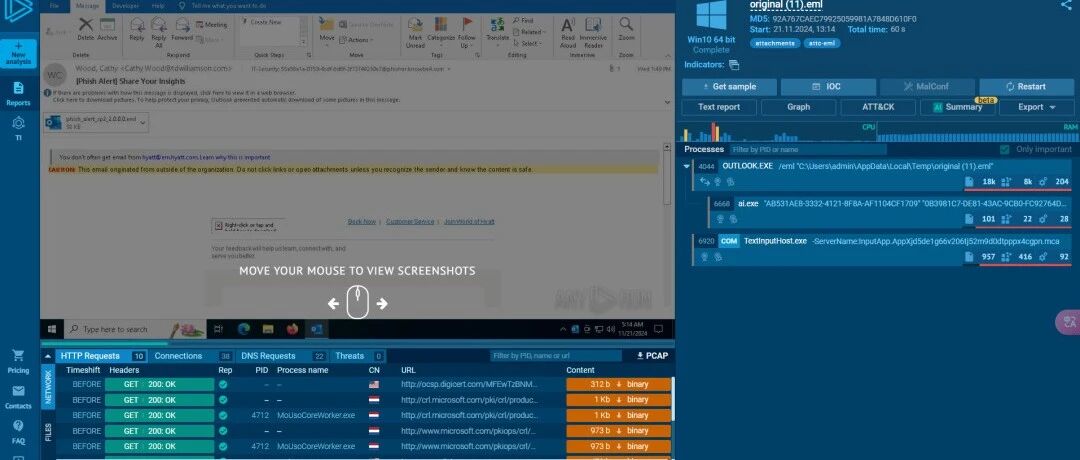This screenshot has height=460, width=1080.
Task: Click the share icon at top right
Action: tap(1066, 6)
